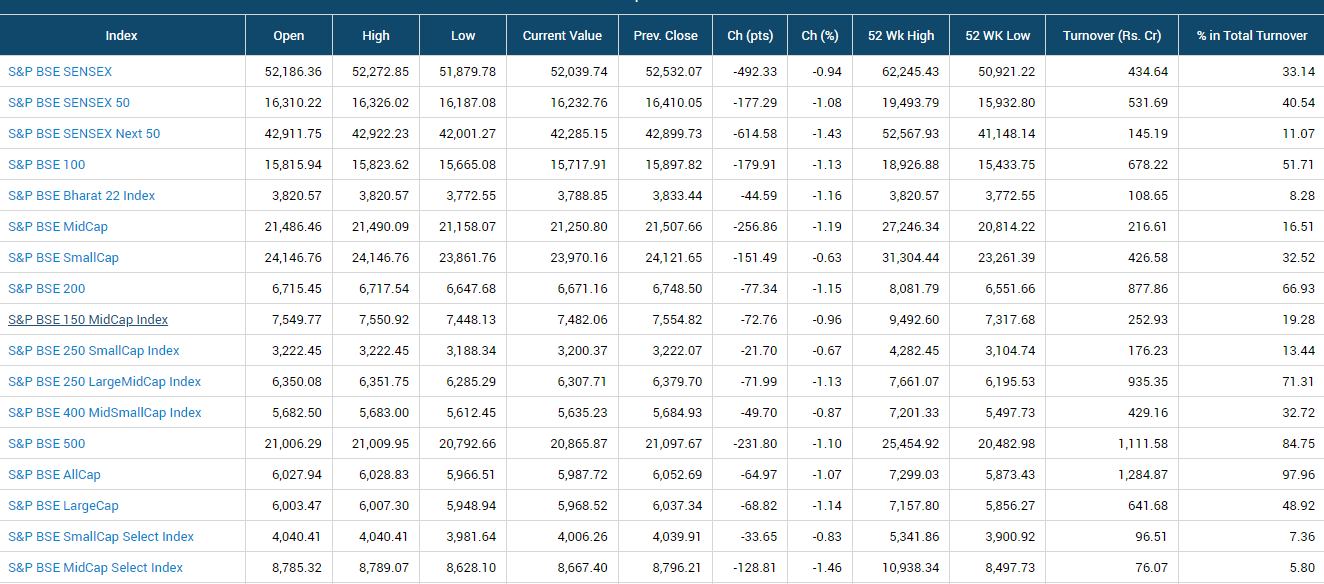The image size is (1324, 584).
Task: Open S&P BSE Bharat 22 Index
Action: tap(82, 196)
